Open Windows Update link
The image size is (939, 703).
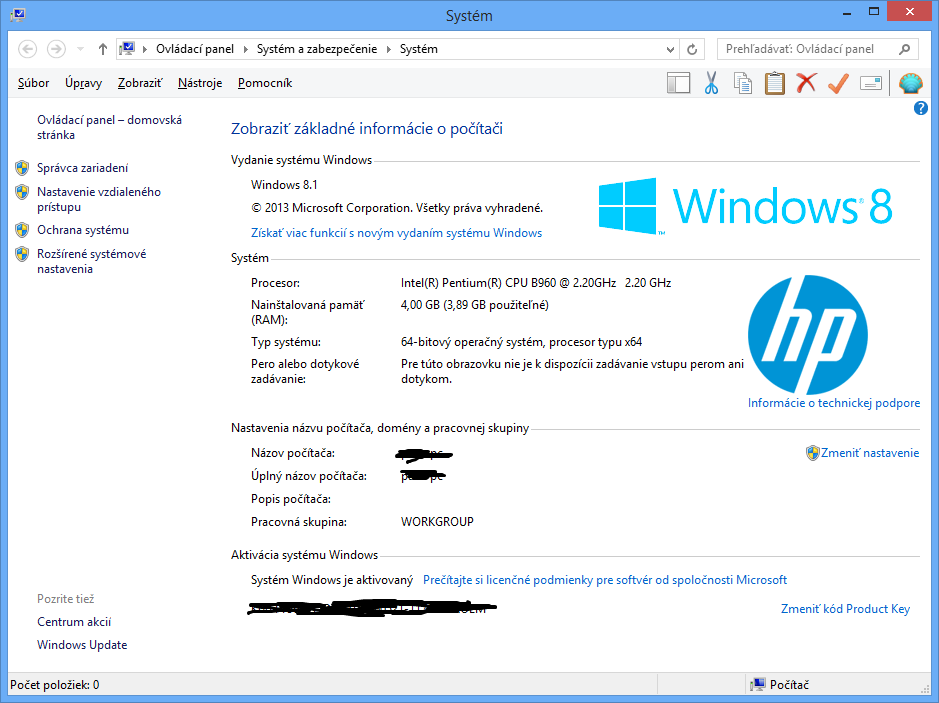tap(82, 645)
